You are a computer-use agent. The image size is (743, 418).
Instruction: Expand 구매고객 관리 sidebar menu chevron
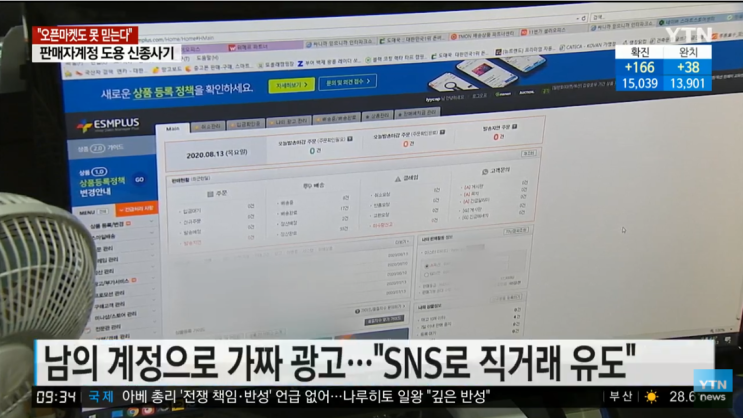[x=154, y=300]
